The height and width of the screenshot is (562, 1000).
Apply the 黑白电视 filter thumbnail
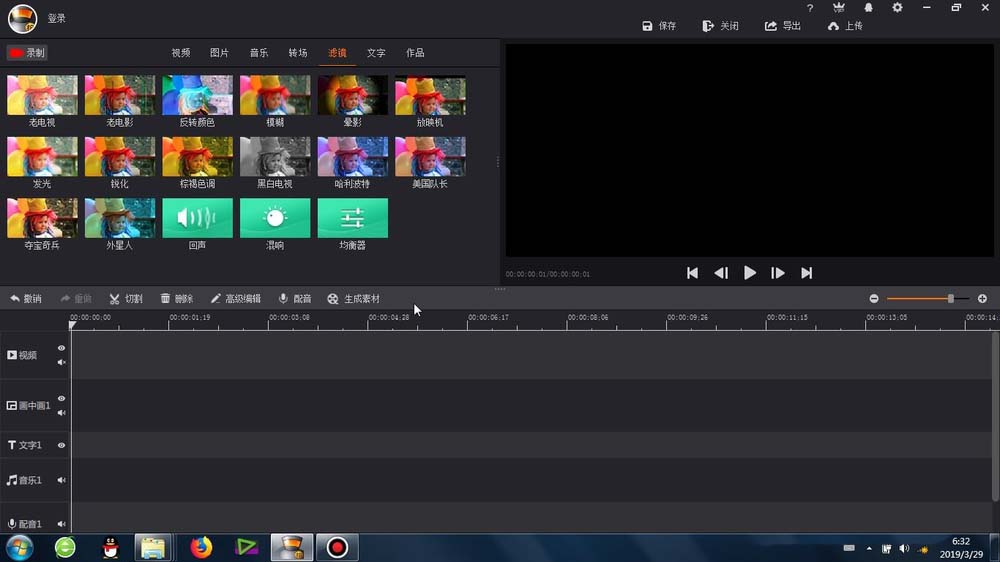(275, 163)
